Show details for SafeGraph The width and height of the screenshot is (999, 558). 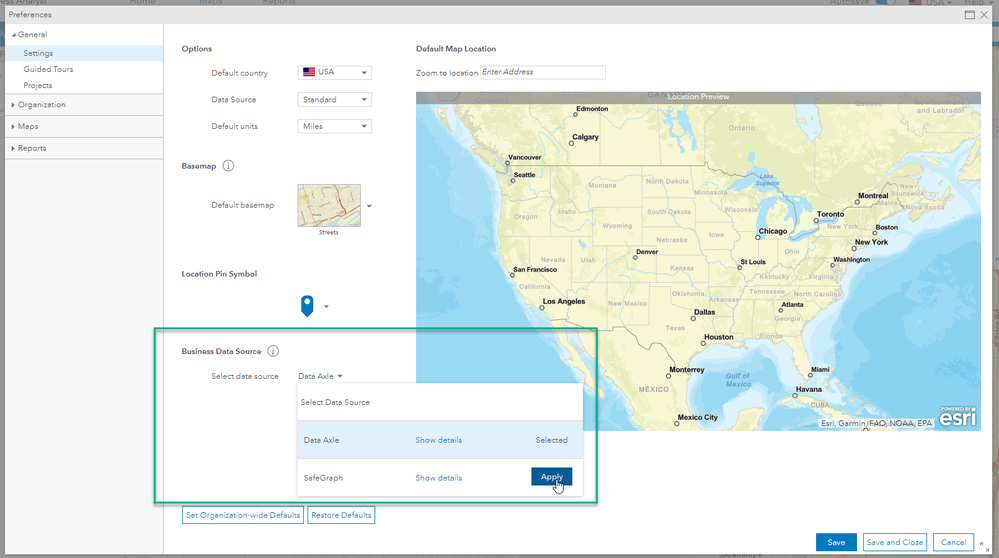438,478
